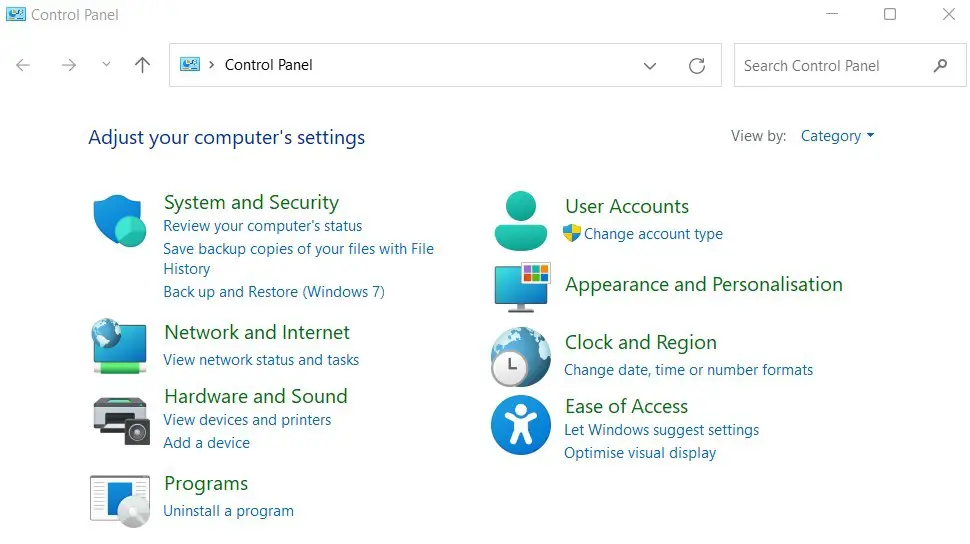Open the System and Security shield icon
Image resolution: width=970 pixels, height=544 pixels.
pyautogui.click(x=120, y=220)
